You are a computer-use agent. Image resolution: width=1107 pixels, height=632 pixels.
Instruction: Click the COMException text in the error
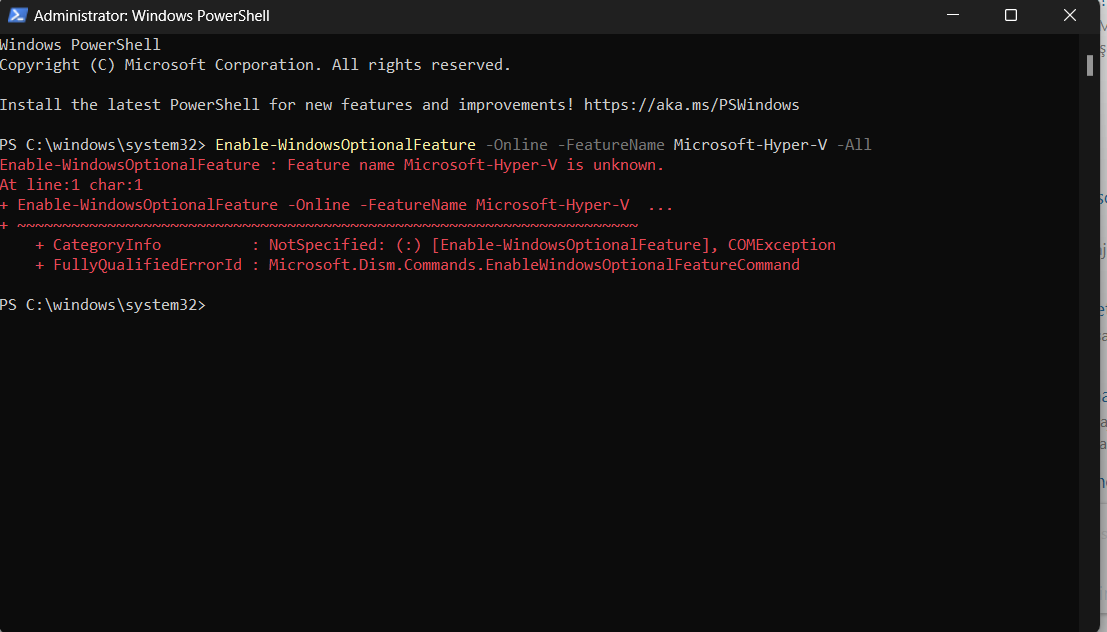tap(781, 245)
